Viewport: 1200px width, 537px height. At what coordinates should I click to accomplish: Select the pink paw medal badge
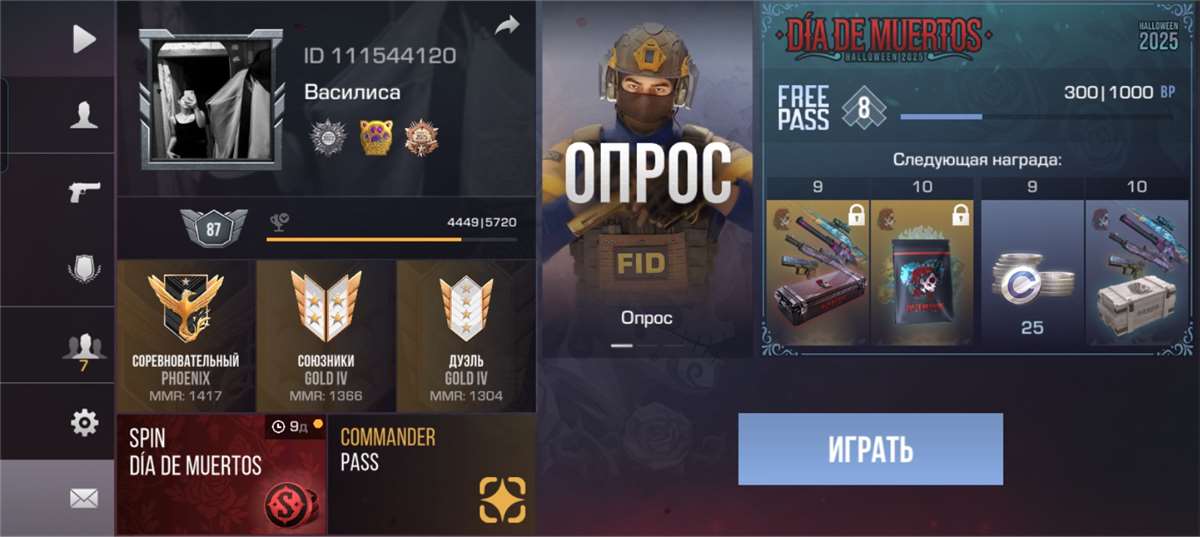(x=376, y=137)
